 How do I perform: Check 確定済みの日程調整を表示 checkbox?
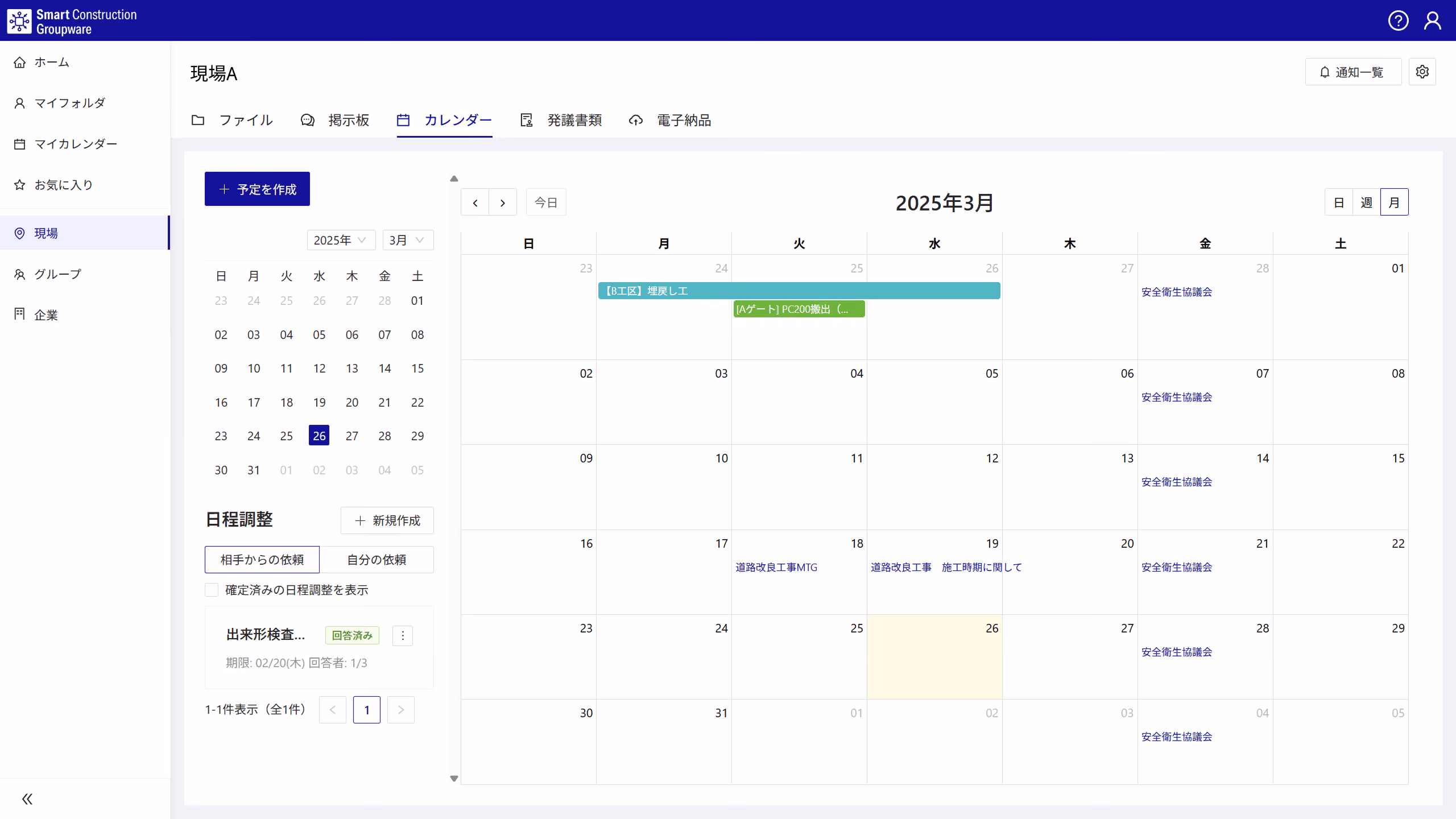click(212, 590)
